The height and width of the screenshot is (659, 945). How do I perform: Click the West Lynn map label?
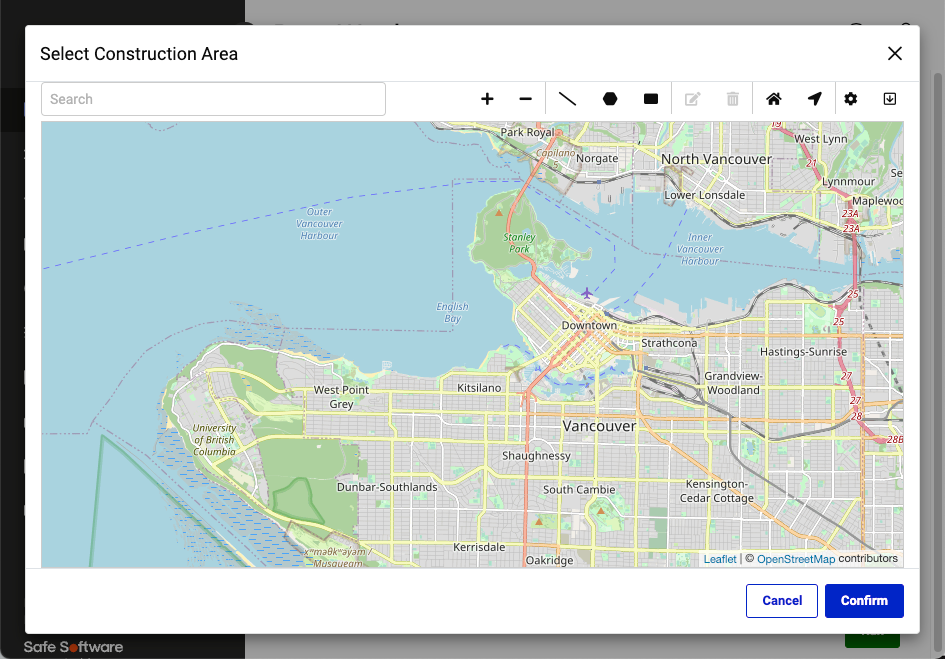821,139
